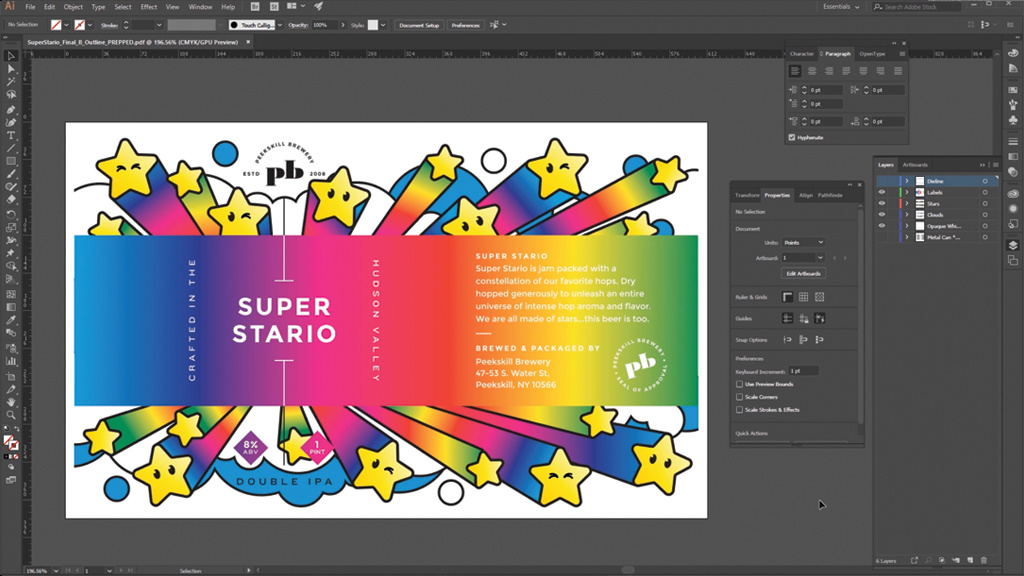
Task: Select the Magic Wand tool
Action: (x=11, y=82)
